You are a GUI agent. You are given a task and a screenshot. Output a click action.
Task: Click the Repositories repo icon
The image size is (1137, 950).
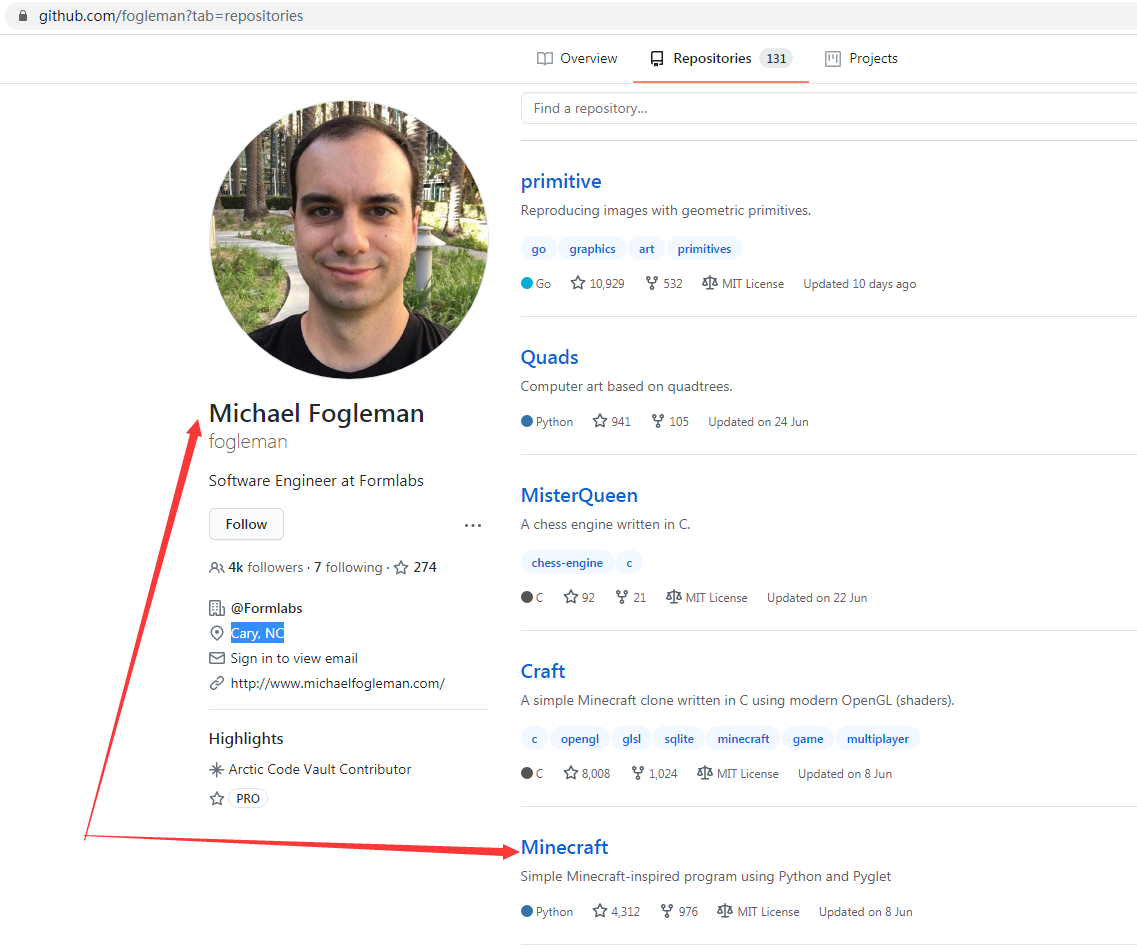click(x=657, y=59)
